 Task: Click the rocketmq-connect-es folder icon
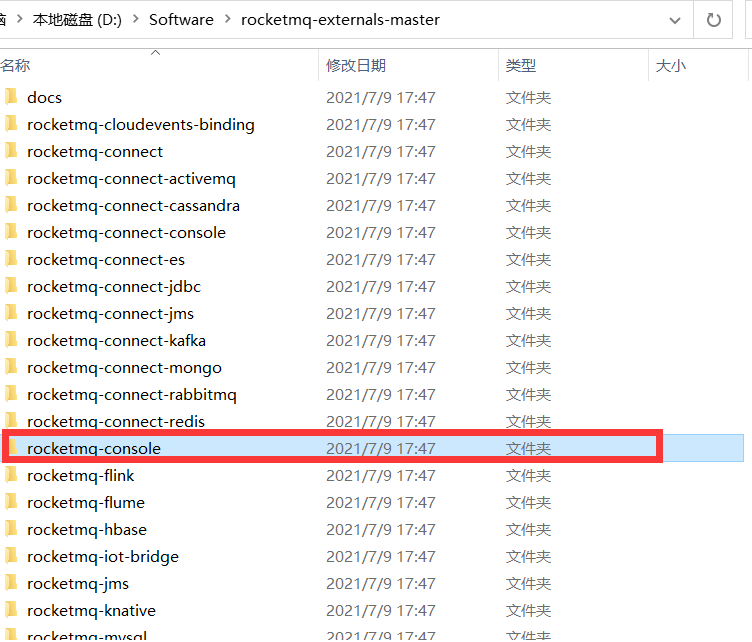(11, 258)
